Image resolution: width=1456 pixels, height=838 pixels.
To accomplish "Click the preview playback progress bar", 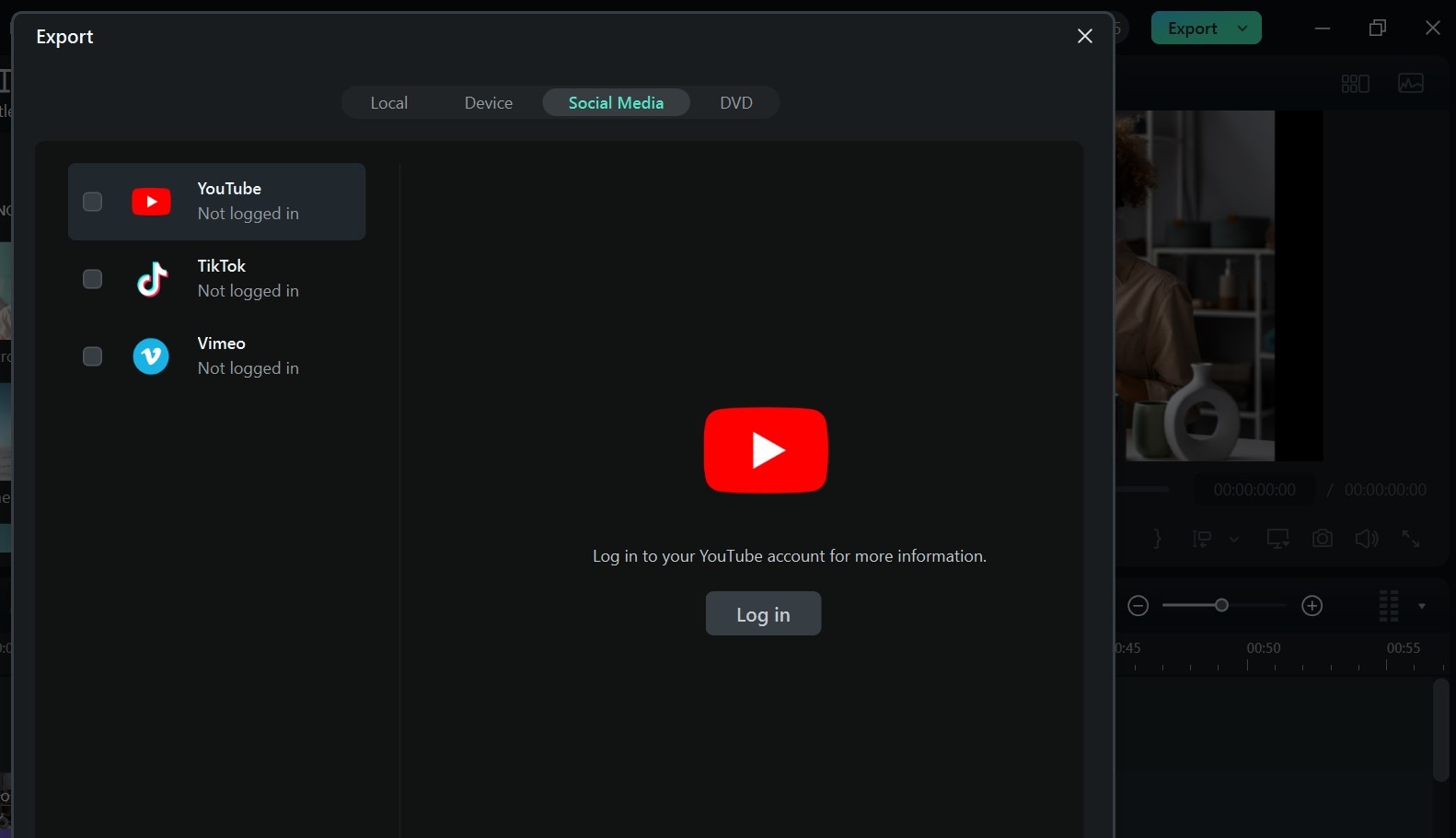I will point(1143,490).
